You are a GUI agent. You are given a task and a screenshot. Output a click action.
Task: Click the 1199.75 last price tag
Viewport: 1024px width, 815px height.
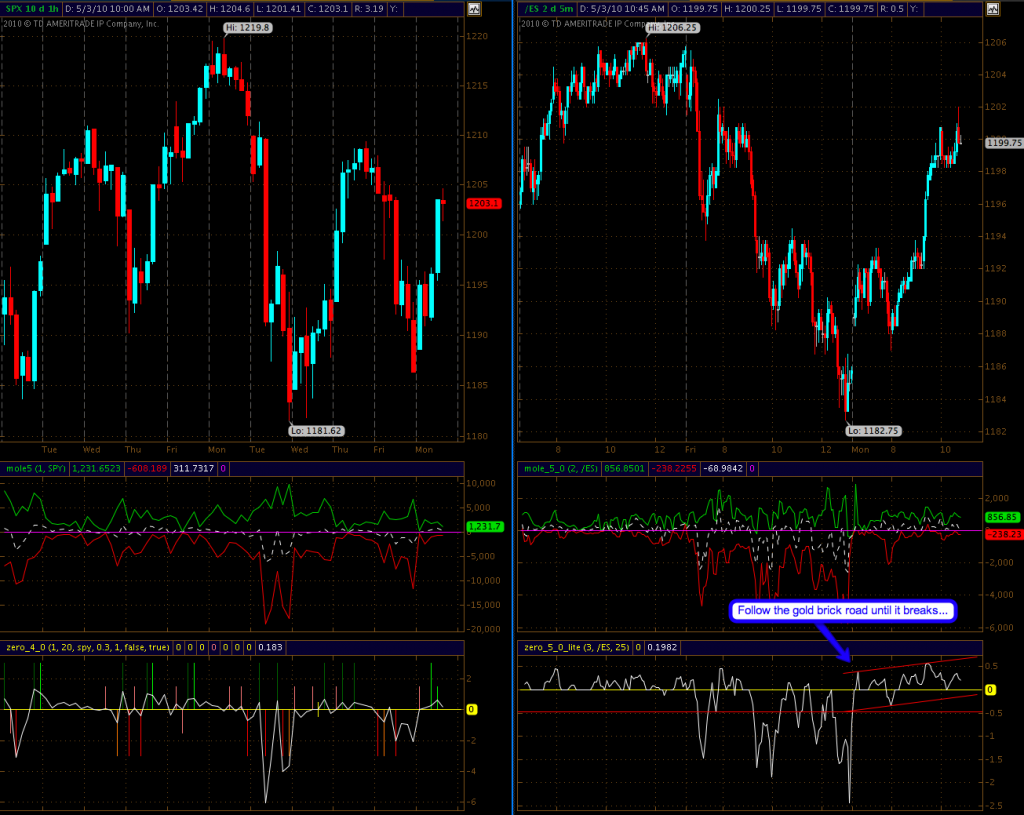coord(1003,143)
